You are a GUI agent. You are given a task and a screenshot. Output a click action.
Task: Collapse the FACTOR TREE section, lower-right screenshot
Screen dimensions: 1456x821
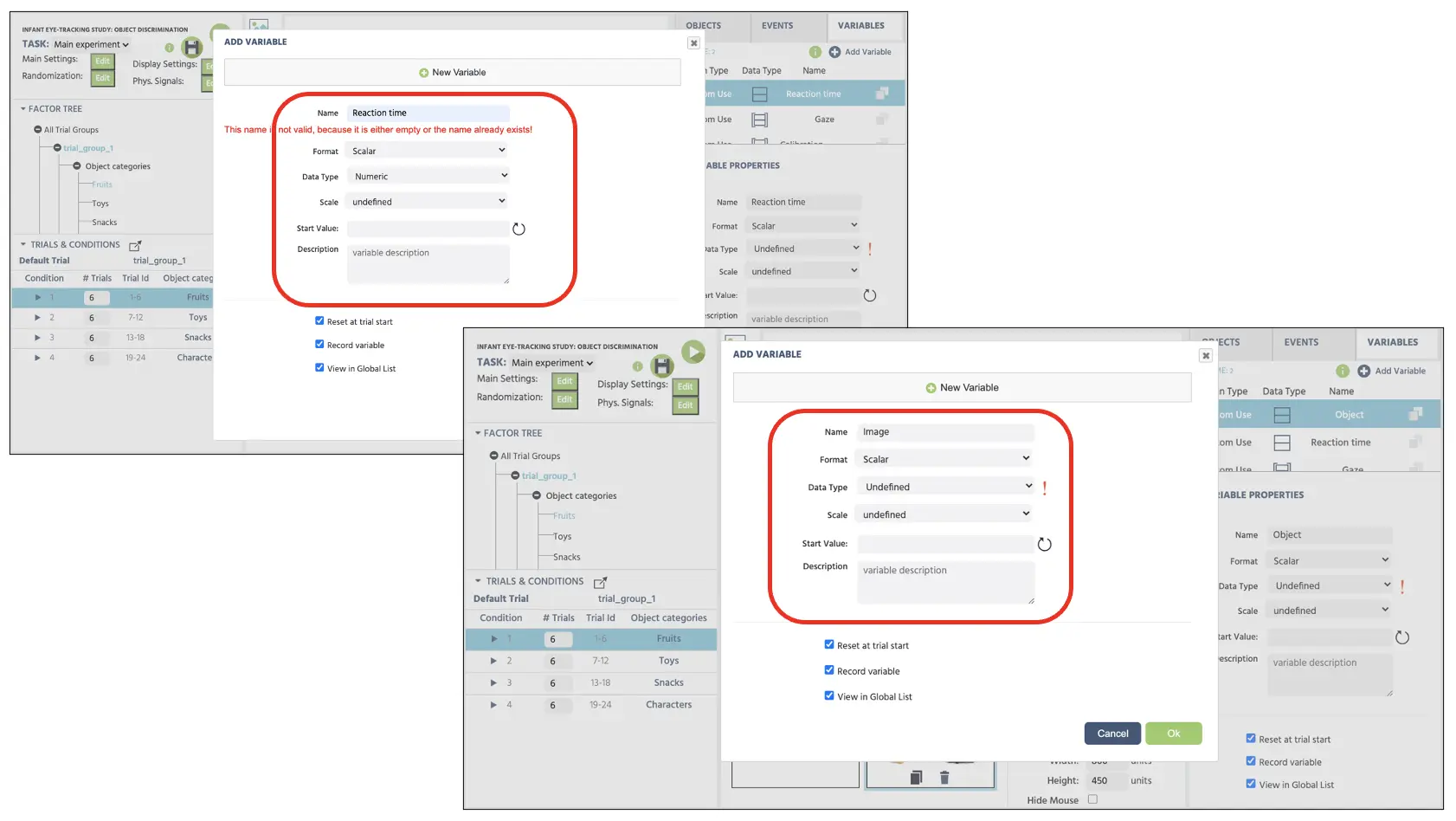pos(478,433)
